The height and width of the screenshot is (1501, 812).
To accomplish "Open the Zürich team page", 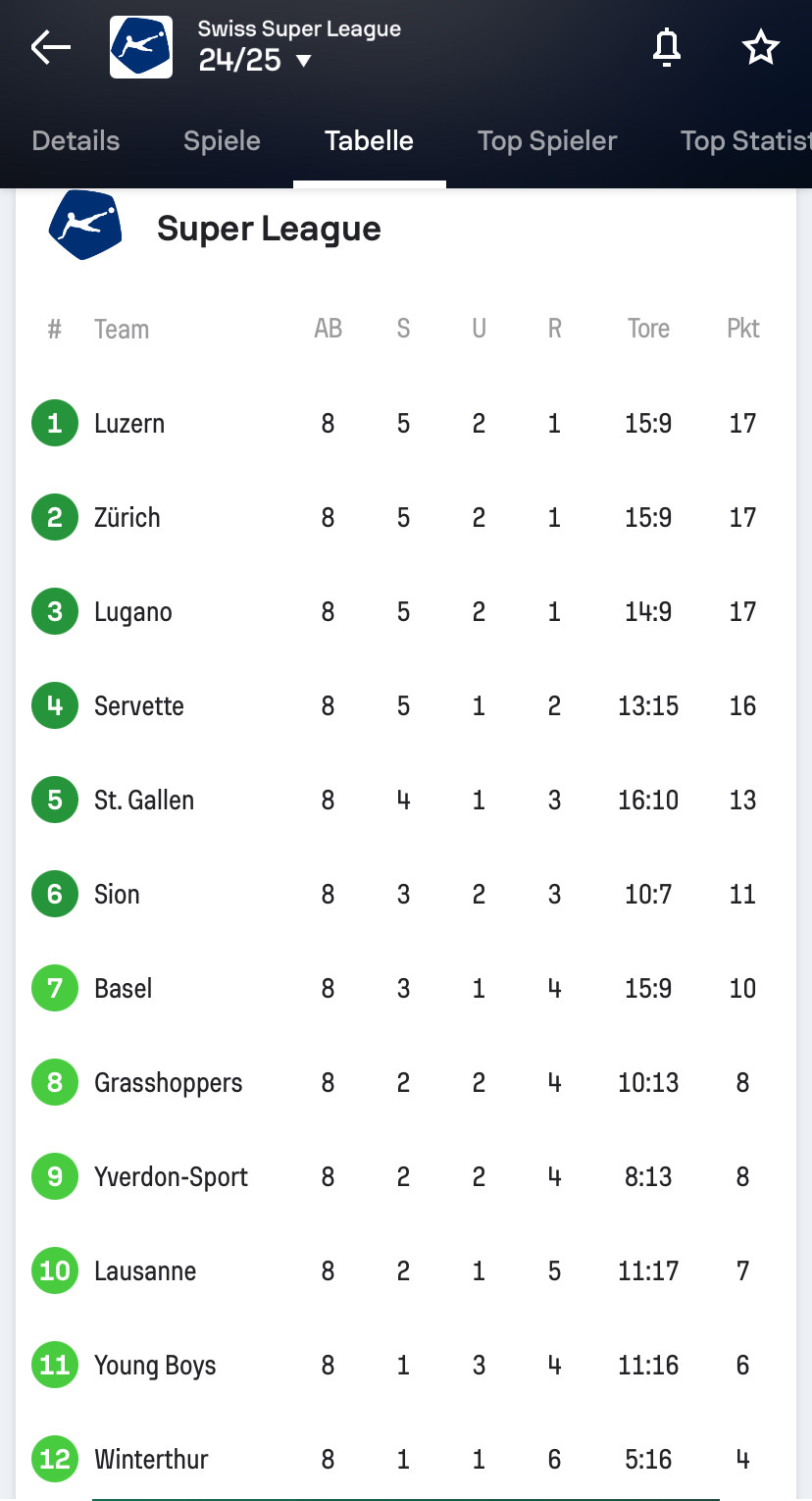I will click(127, 517).
